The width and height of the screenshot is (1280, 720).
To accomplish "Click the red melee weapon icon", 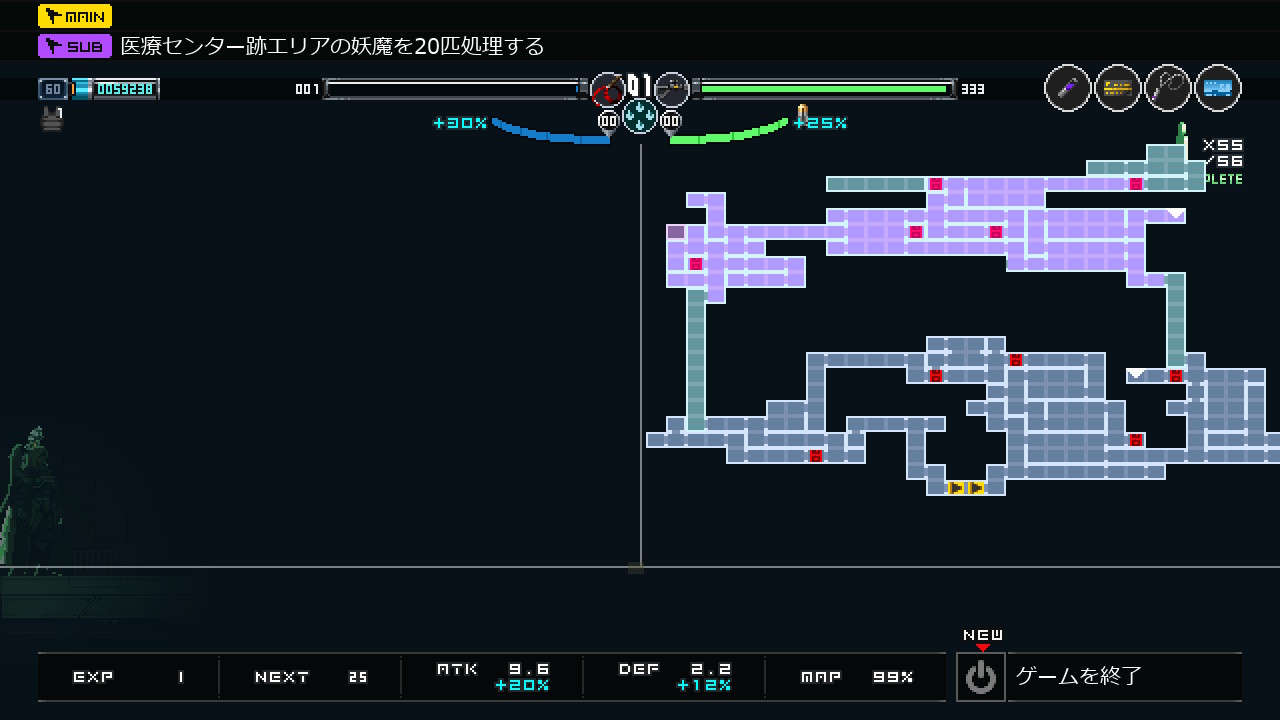I will point(607,90).
